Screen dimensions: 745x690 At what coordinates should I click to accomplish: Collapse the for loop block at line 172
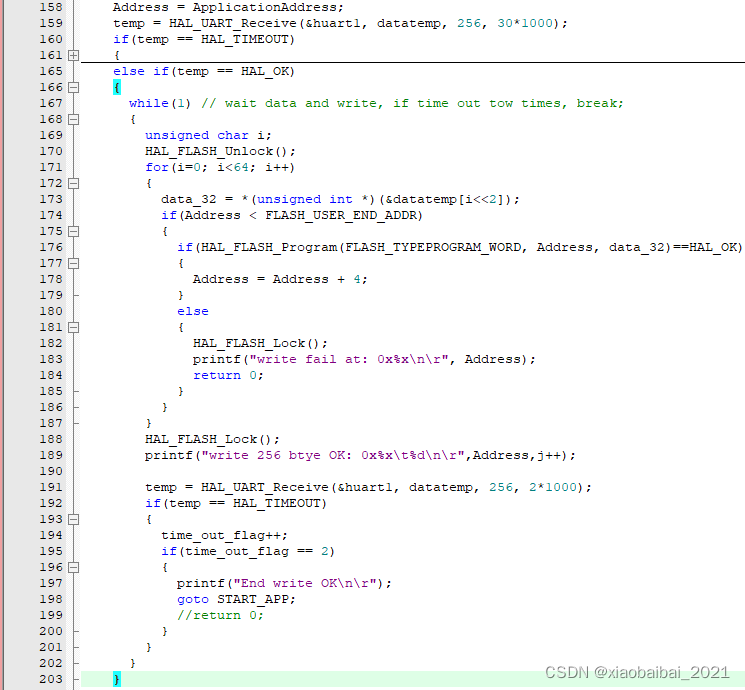73,183
